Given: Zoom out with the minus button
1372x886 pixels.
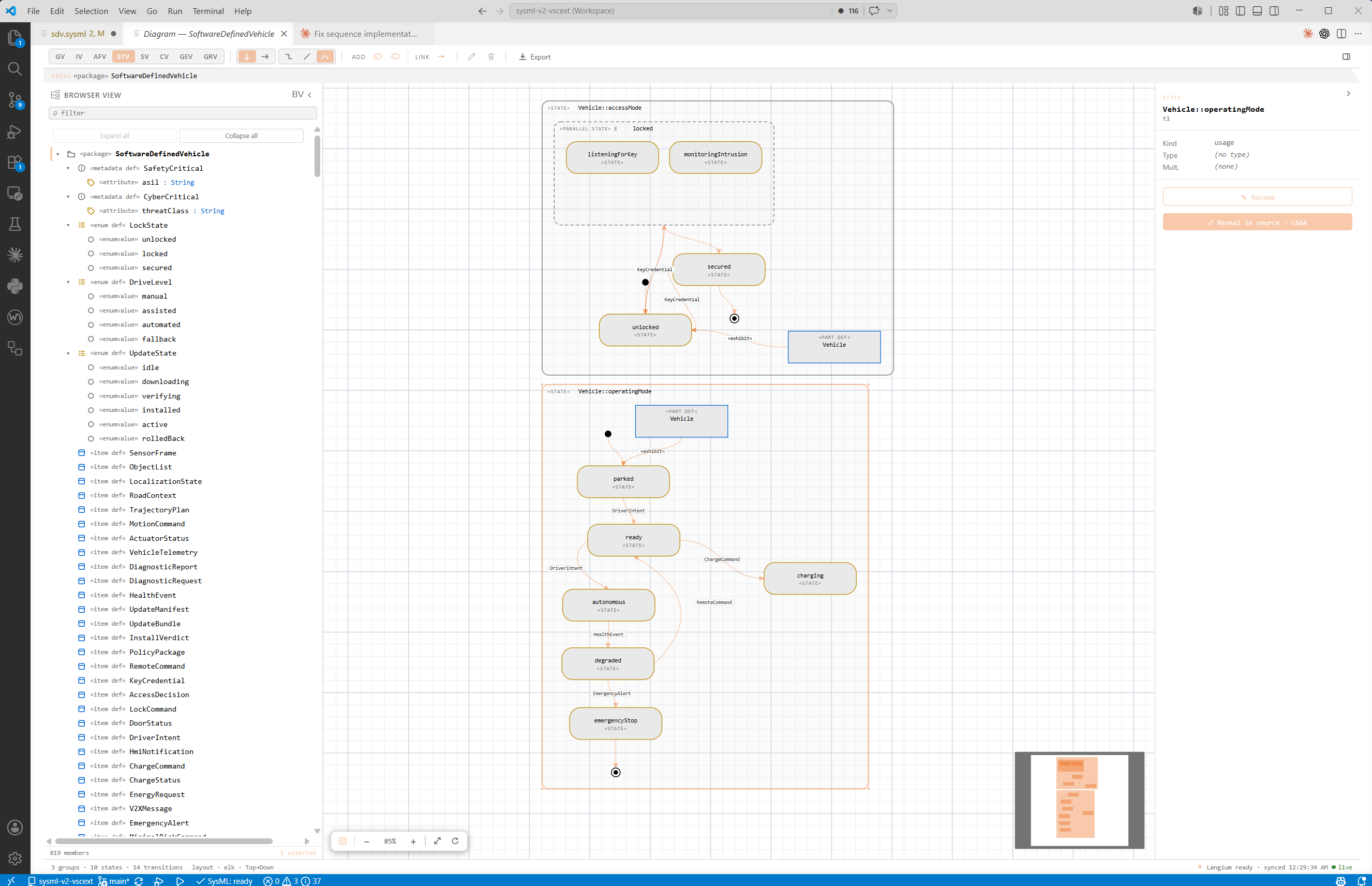Looking at the screenshot, I should pos(366,841).
